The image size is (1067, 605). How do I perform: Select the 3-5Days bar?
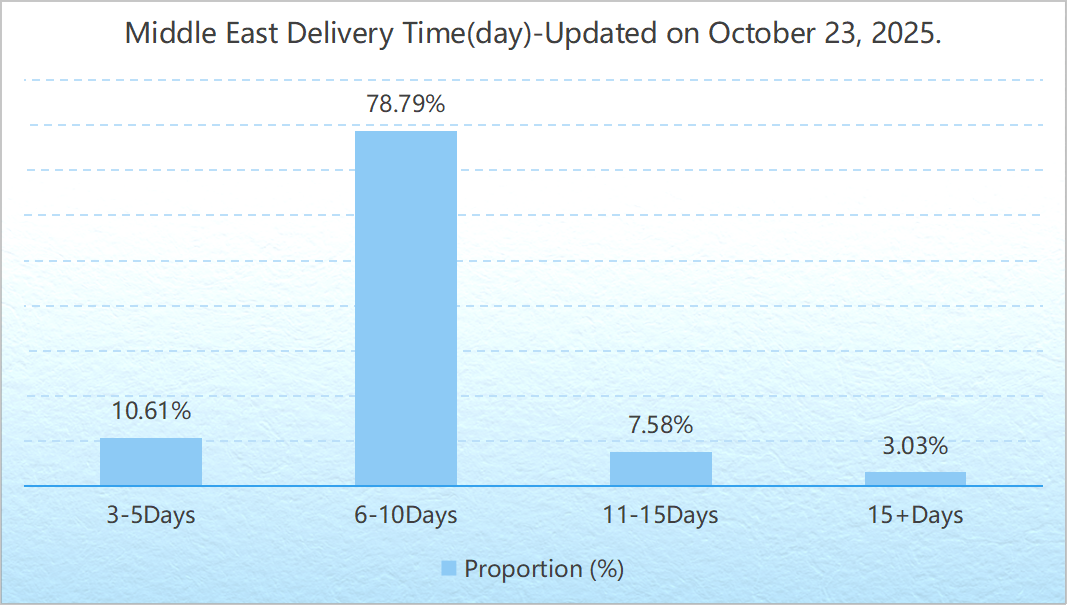tap(151, 462)
